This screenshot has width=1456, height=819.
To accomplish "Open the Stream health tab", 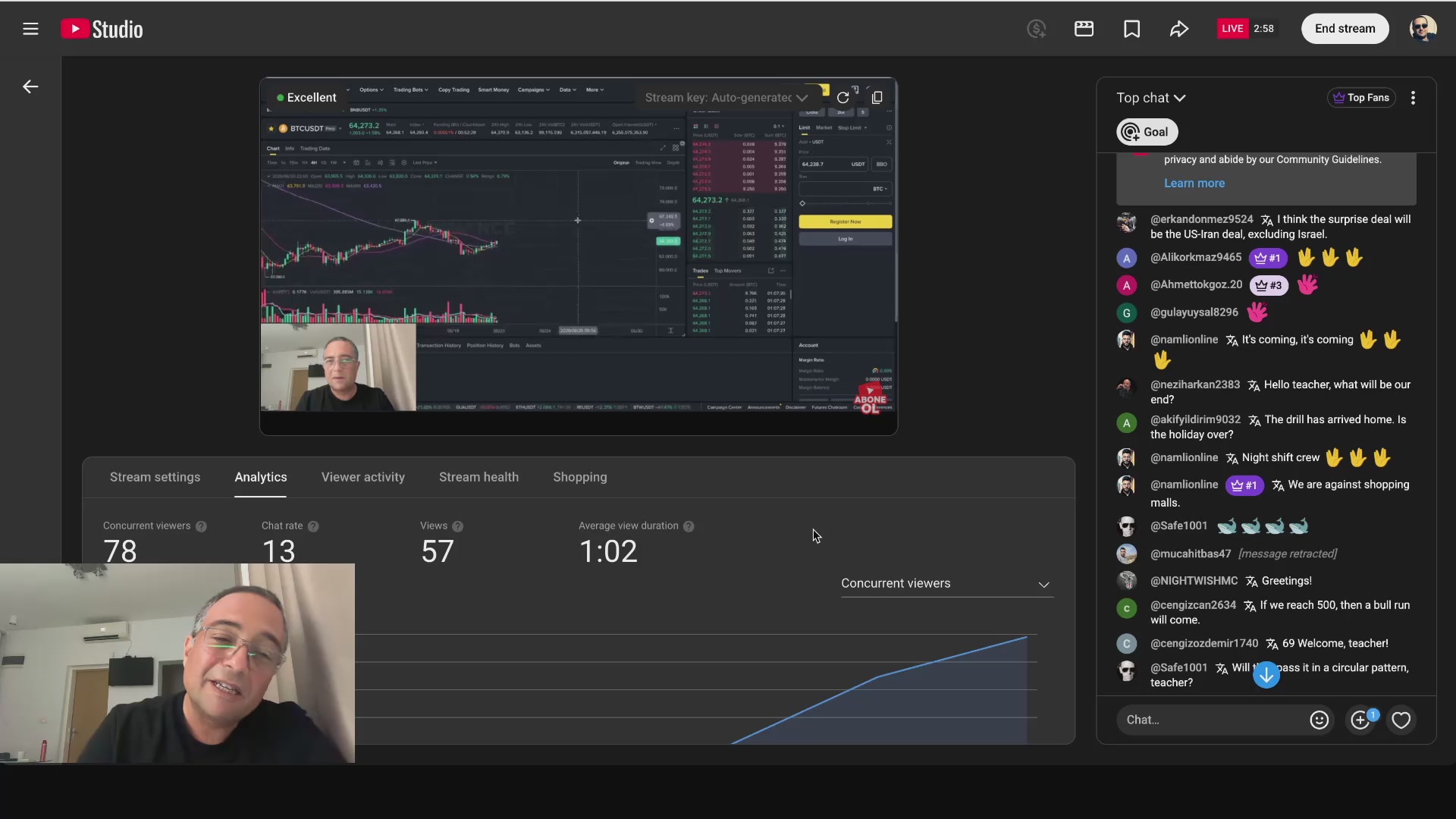I will point(479,477).
